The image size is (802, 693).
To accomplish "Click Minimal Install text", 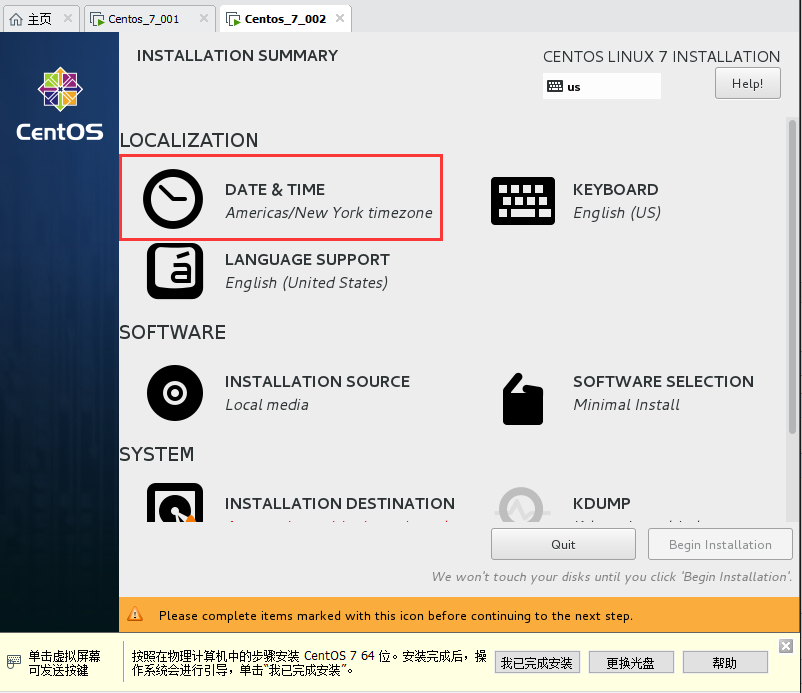I will click(x=626, y=405).
